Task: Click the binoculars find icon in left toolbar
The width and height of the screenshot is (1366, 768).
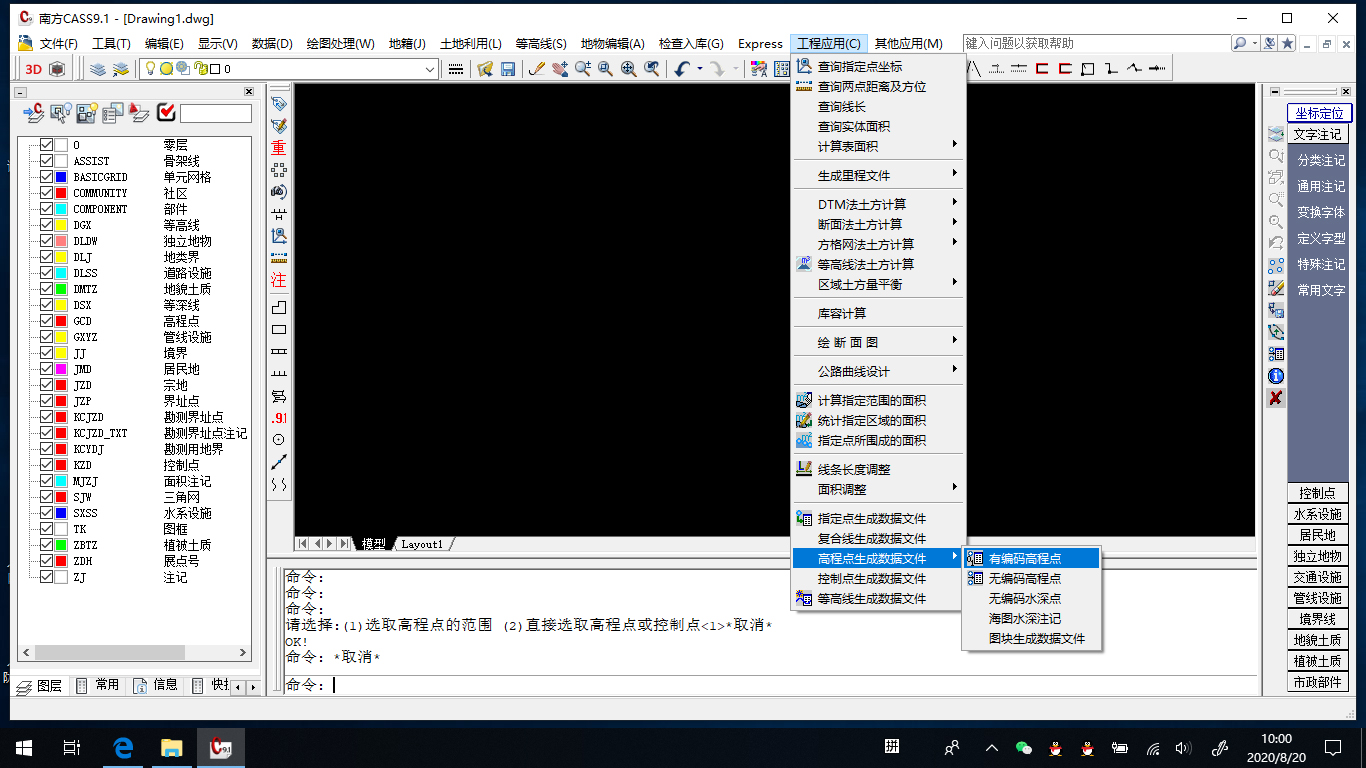Action: click(x=279, y=191)
